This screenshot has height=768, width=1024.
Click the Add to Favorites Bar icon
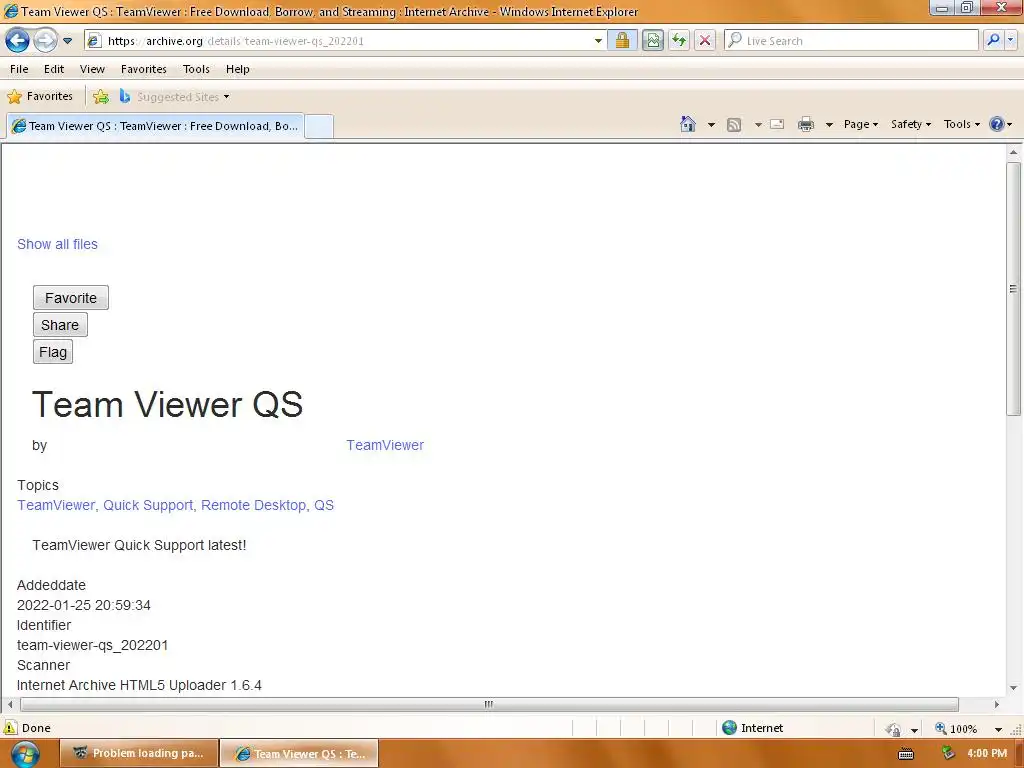tap(101, 97)
